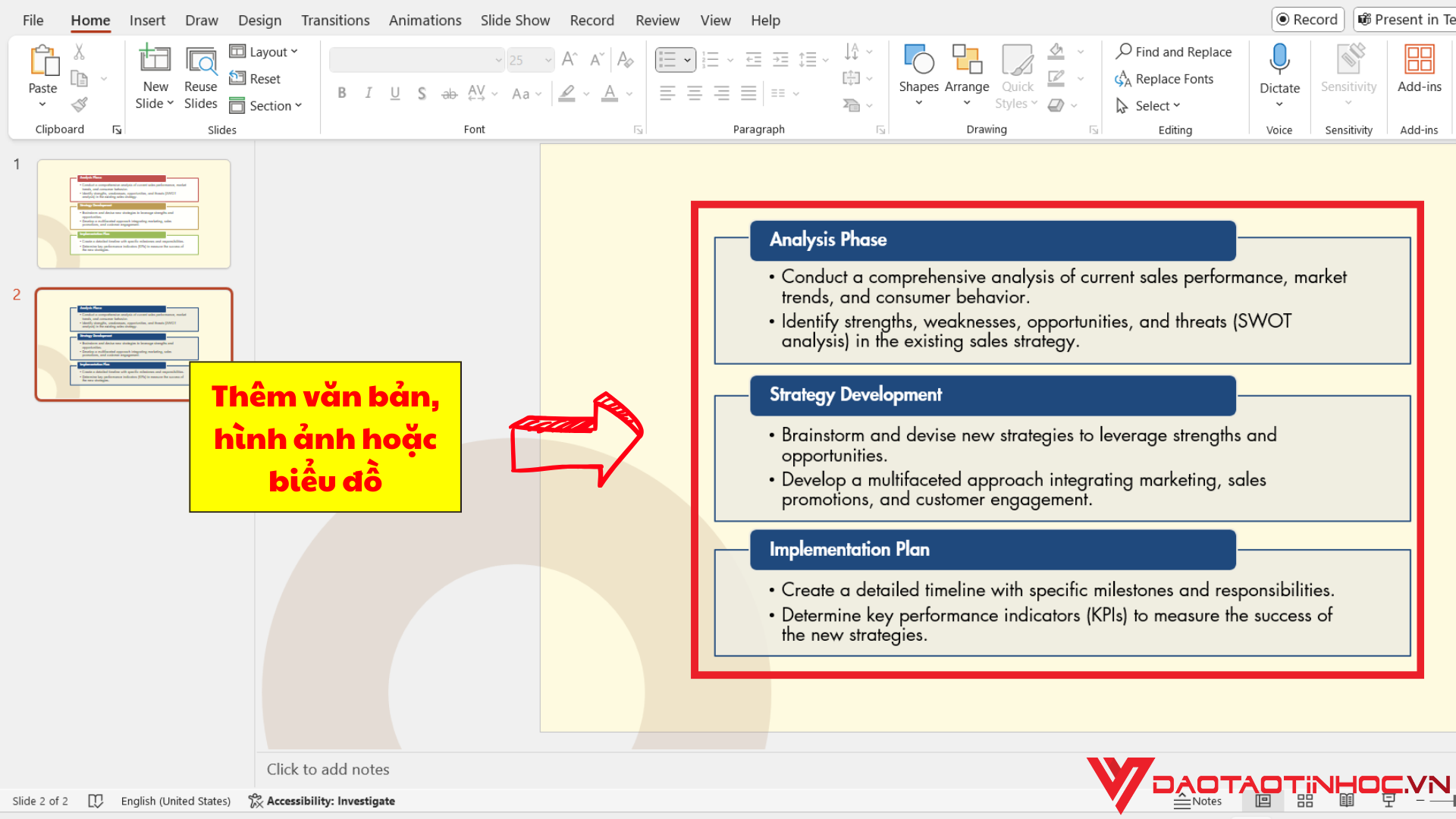
Task: Open the Section dropdown
Action: click(x=267, y=105)
